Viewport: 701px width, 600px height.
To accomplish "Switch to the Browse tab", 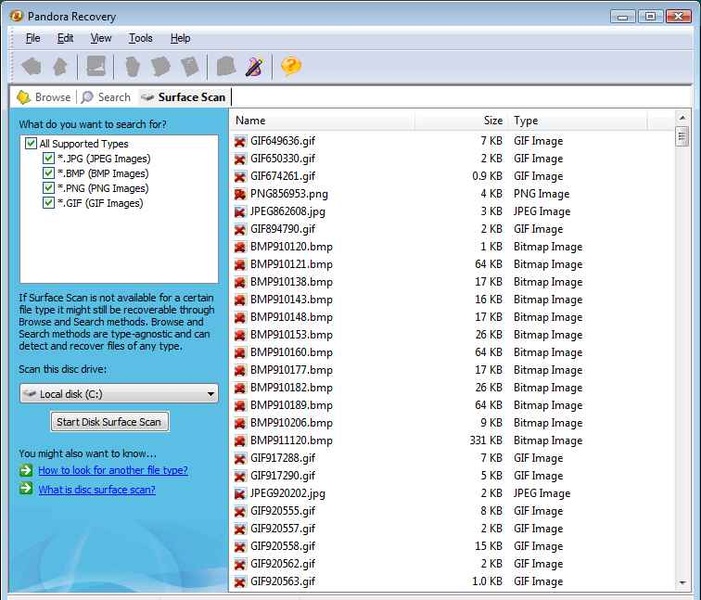I will (44, 97).
